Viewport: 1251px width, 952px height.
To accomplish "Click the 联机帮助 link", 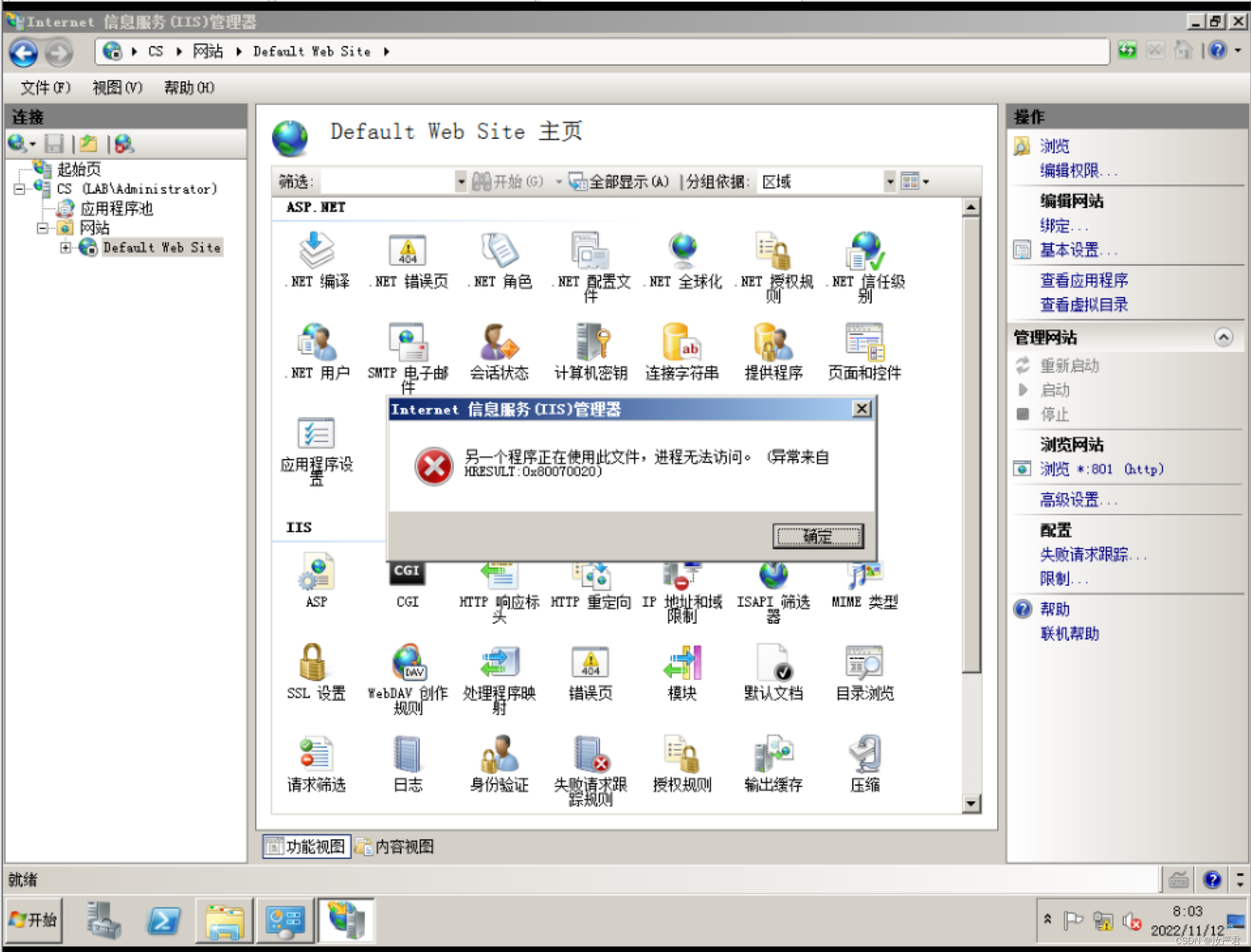I will pos(1070,634).
